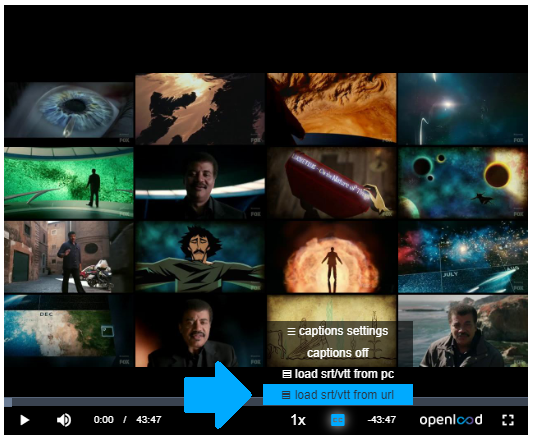This screenshot has height=441, width=534.
Task: Select captions off option
Action: tap(338, 353)
